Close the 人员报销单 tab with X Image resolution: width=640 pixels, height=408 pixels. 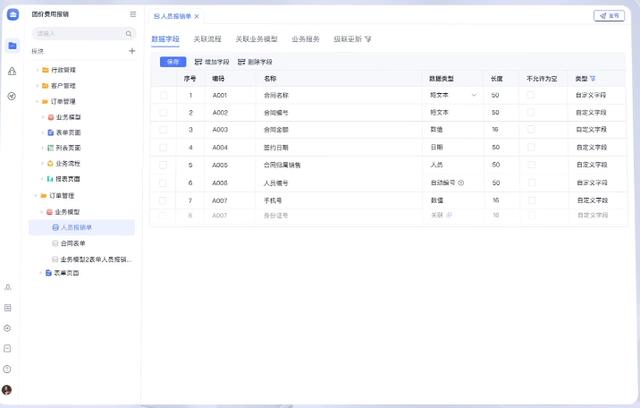tap(197, 16)
